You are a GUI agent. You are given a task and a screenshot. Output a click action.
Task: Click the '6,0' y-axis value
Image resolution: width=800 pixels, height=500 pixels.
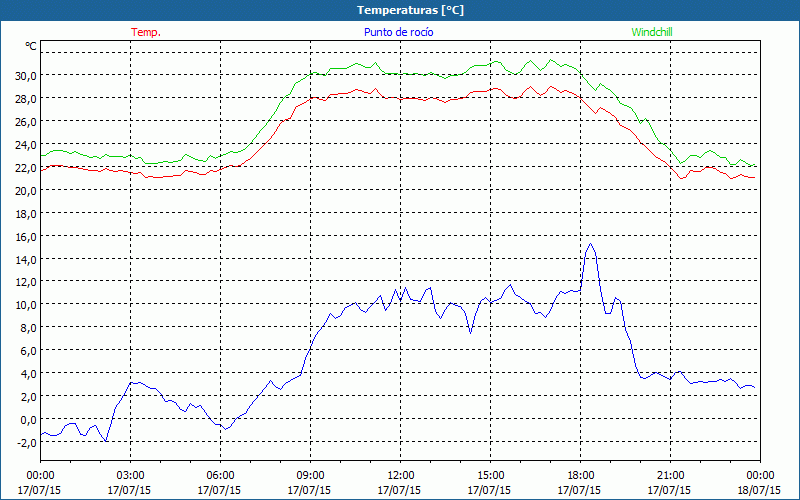click(x=28, y=351)
